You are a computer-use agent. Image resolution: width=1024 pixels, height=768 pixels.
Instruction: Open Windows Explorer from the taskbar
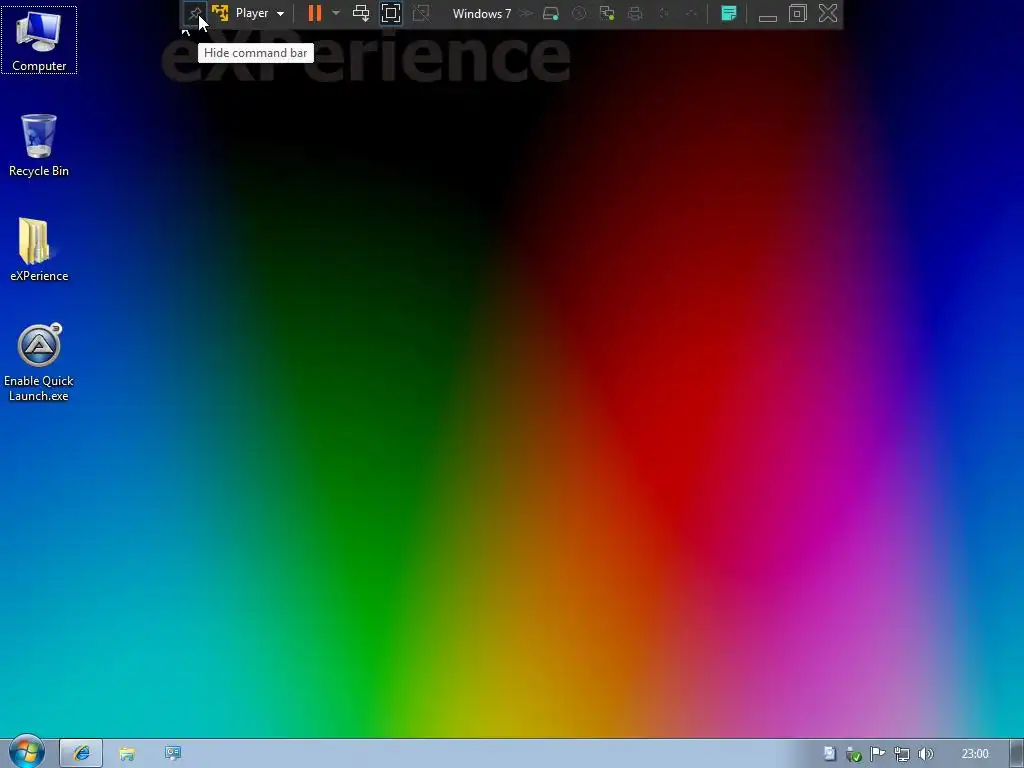point(127,754)
